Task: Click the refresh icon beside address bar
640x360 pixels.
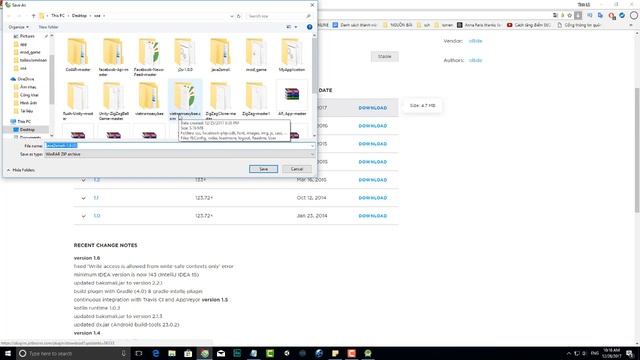Action: point(239,16)
